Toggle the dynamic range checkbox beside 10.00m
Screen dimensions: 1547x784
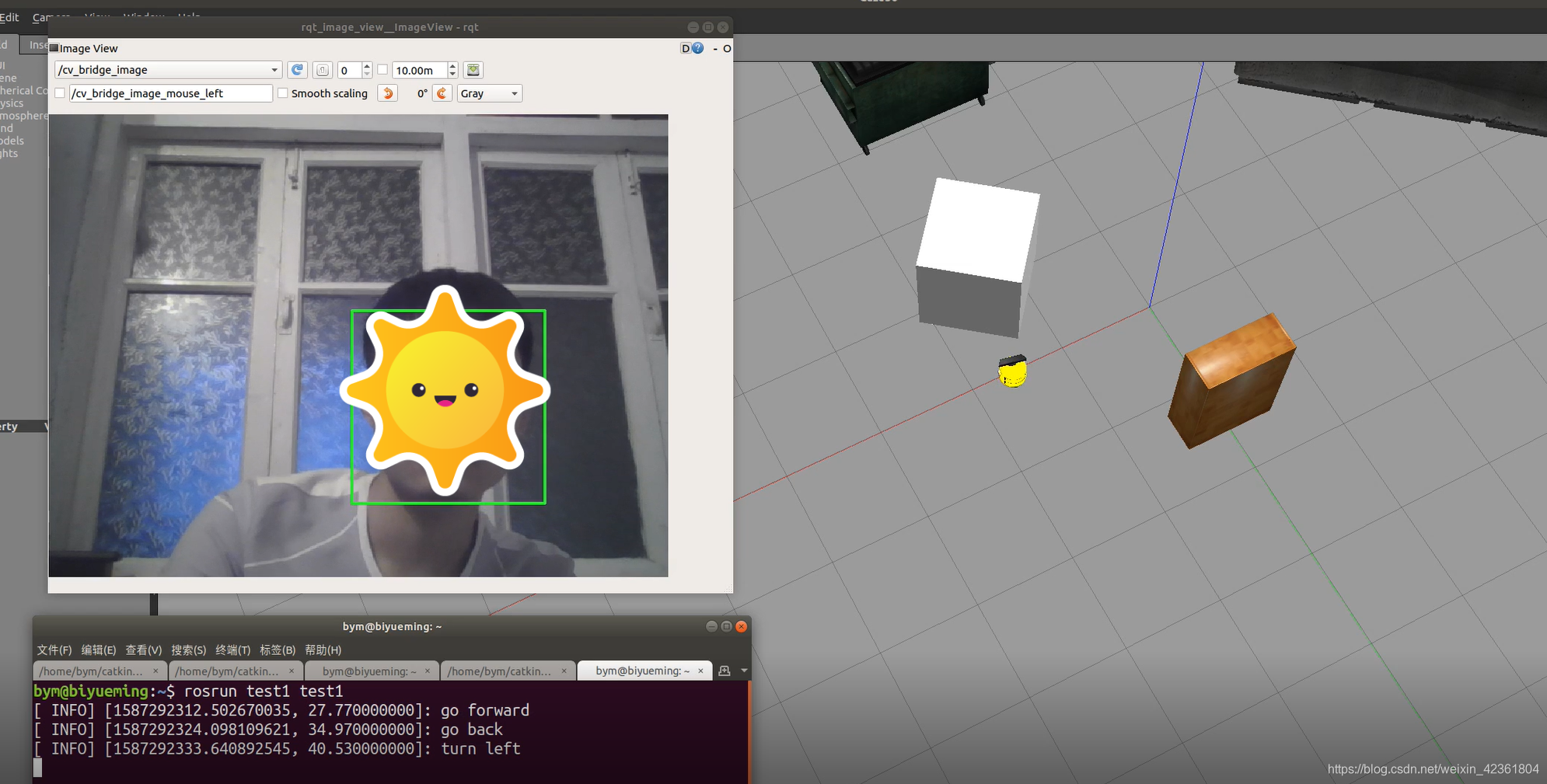382,70
